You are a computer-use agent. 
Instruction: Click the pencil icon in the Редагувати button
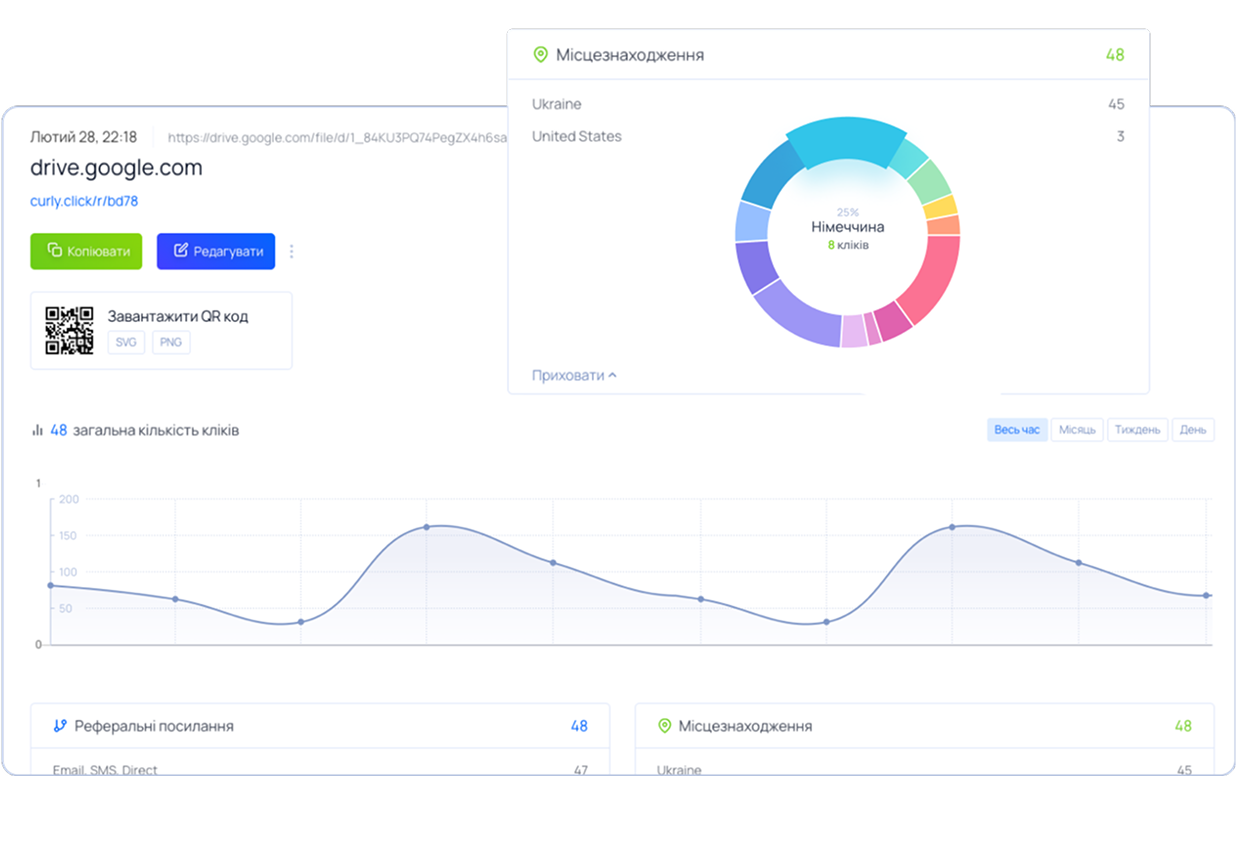(x=181, y=251)
